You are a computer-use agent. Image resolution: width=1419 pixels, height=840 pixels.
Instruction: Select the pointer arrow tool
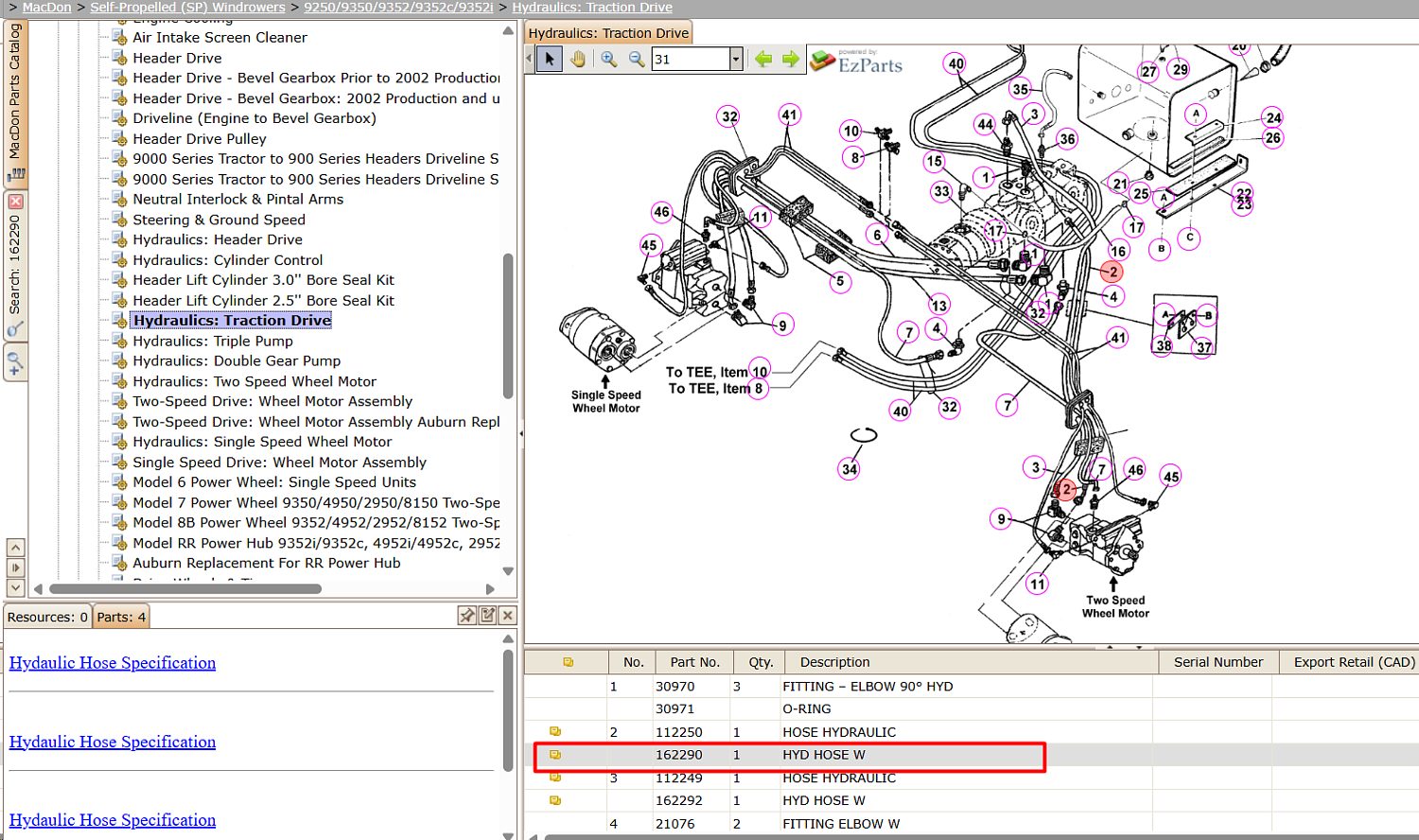point(550,59)
